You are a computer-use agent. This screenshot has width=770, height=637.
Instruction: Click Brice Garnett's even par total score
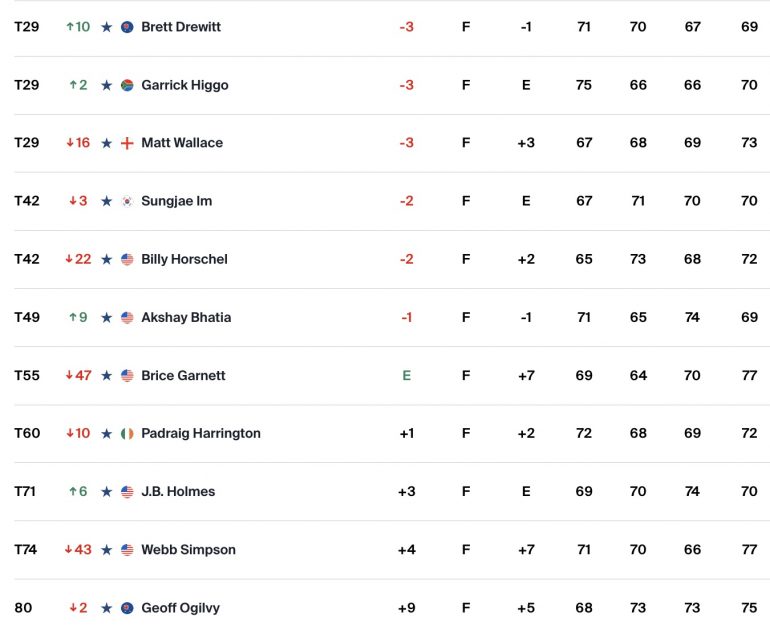coord(407,376)
